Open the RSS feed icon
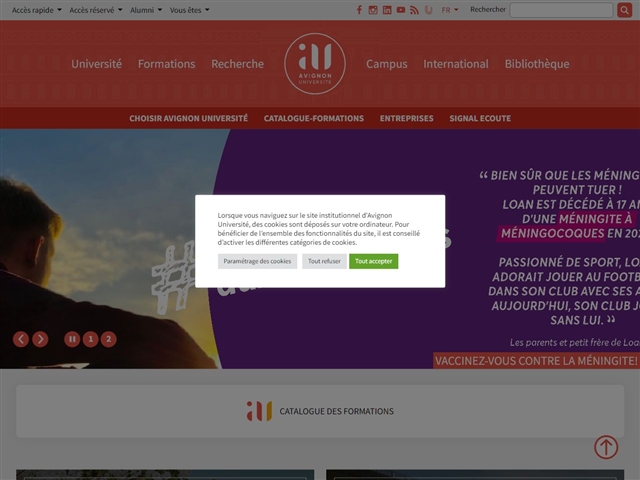Image resolution: width=640 pixels, height=480 pixels. 414,10
